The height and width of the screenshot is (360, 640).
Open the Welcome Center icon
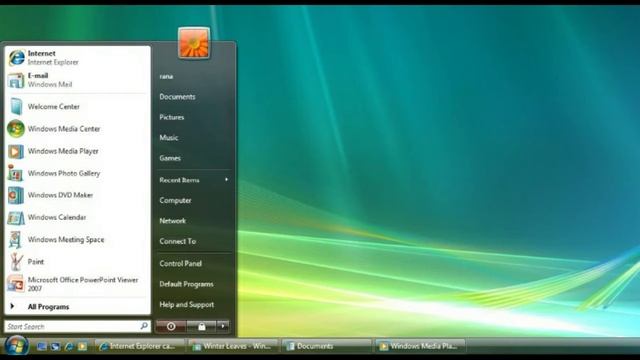click(16, 107)
